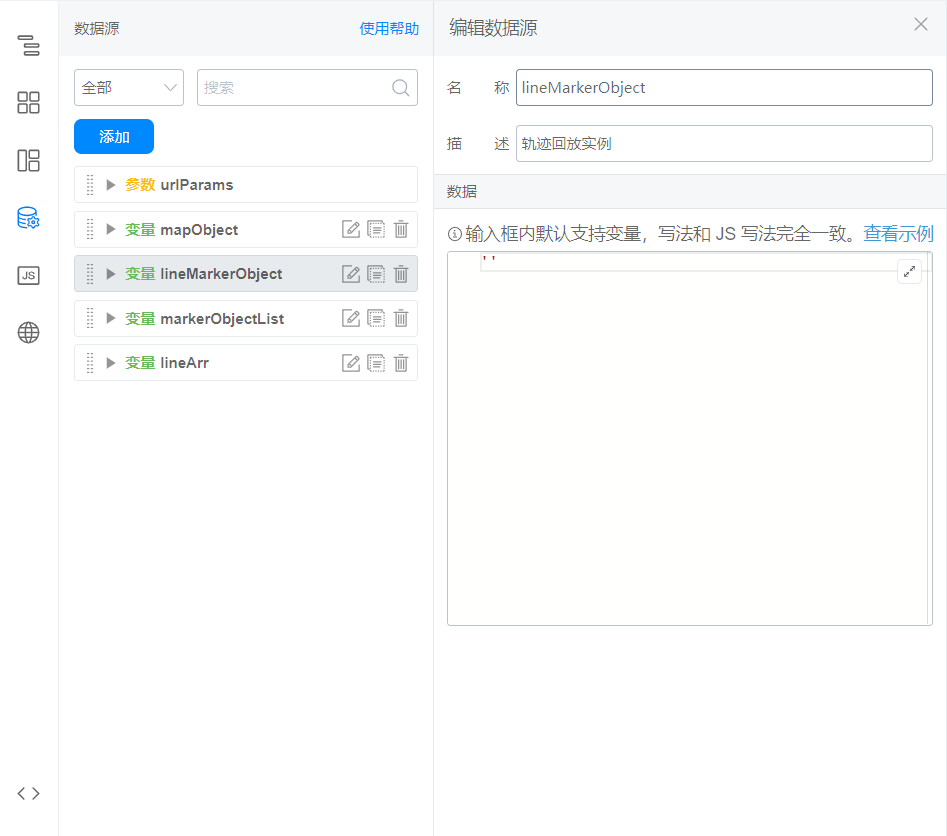Copy the markerObjectList variable
This screenshot has width=947, height=836.
point(376,319)
